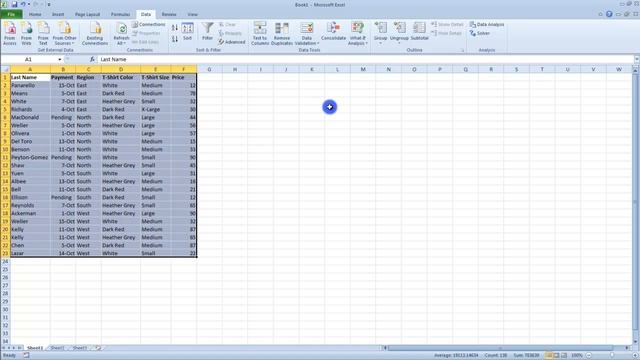Select the Sheet2 worksheet tab
The width and height of the screenshot is (640, 360).
[57, 348]
